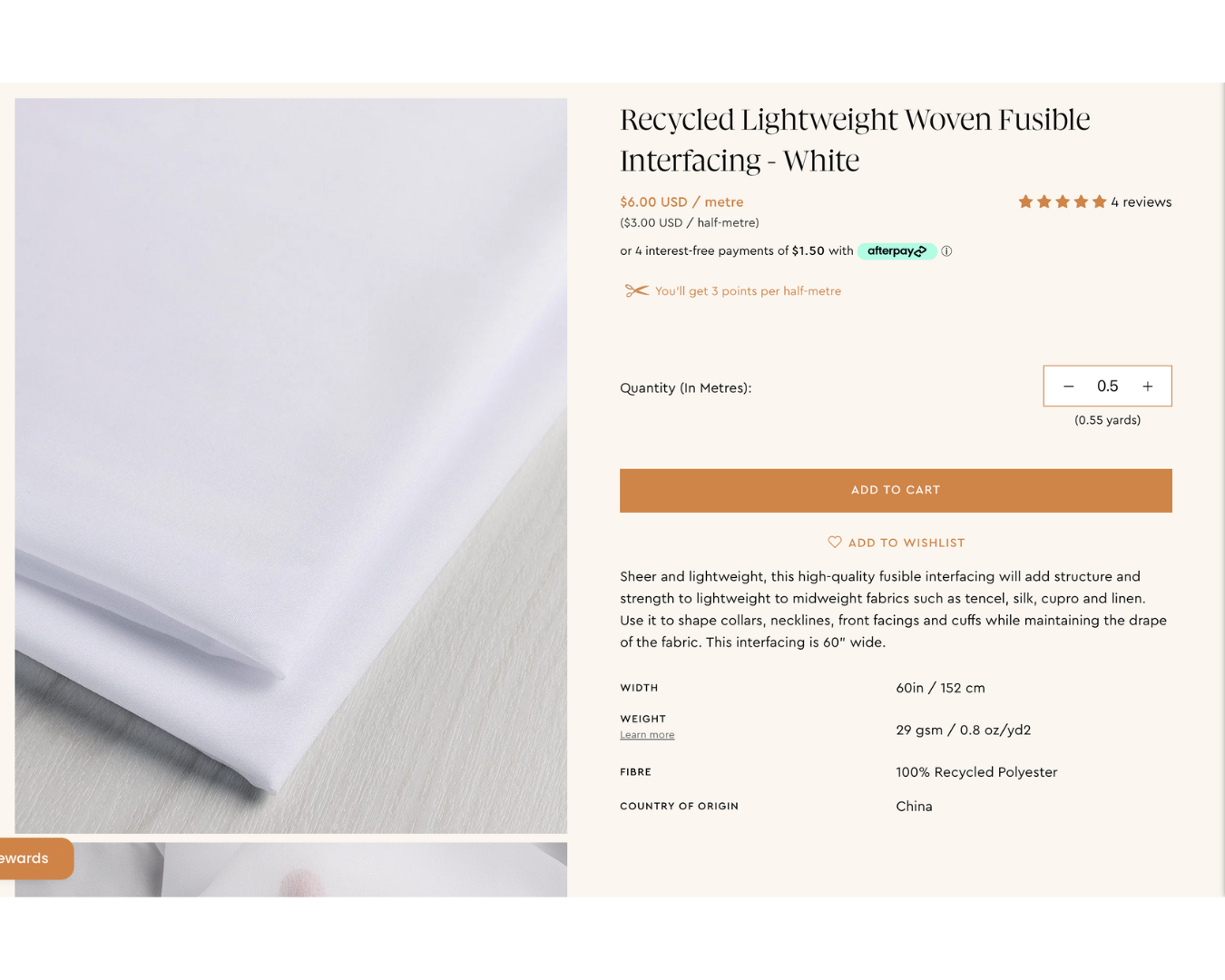Click the quantity value field showing 0.5
This screenshot has width=1225, height=980.
[x=1107, y=387]
